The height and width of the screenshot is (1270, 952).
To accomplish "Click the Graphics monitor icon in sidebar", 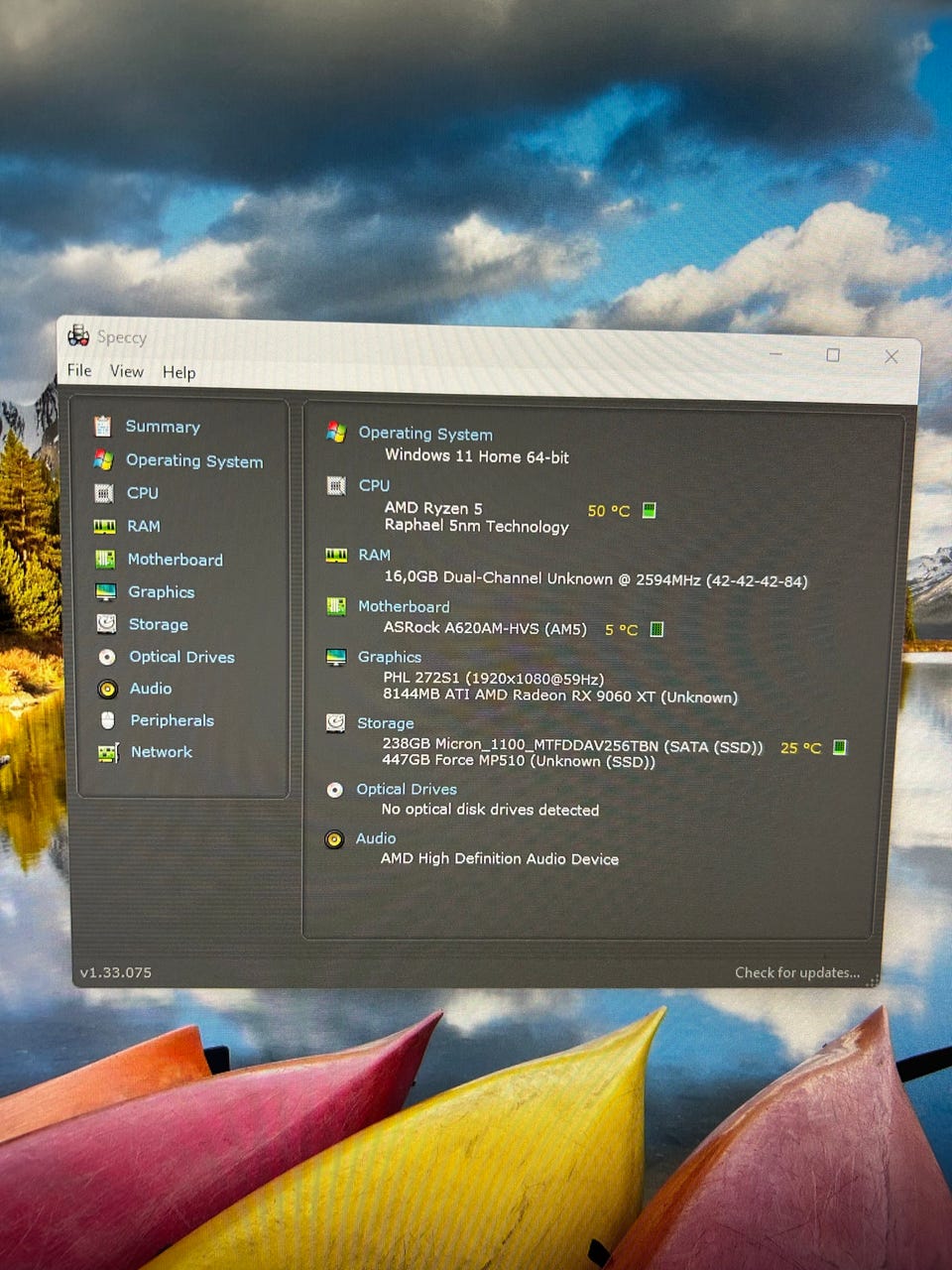I will [x=106, y=592].
